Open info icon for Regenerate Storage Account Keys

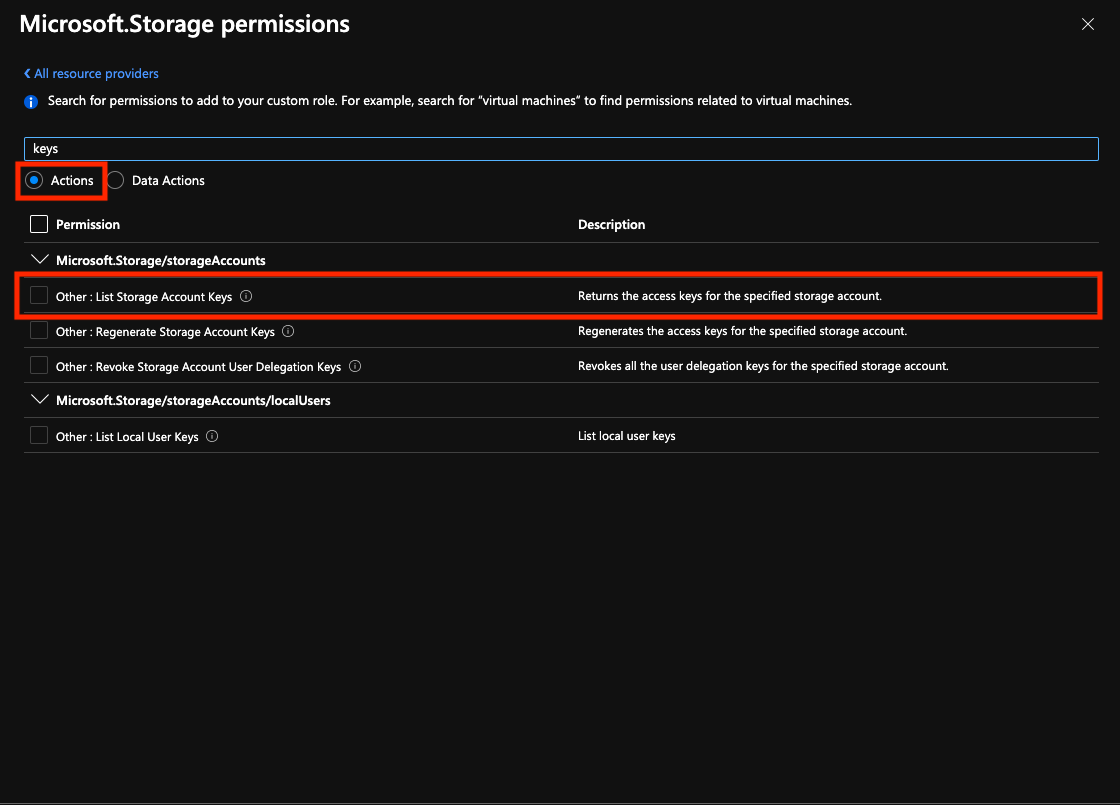pyautogui.click(x=288, y=331)
